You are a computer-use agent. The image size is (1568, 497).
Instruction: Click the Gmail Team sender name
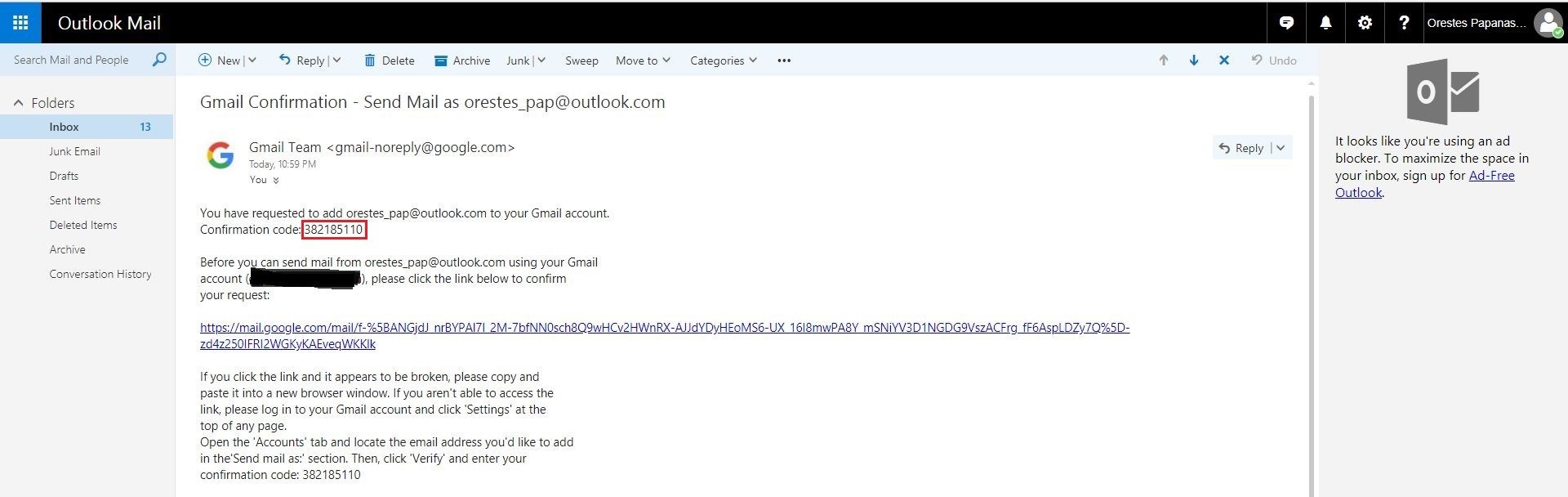pos(285,147)
